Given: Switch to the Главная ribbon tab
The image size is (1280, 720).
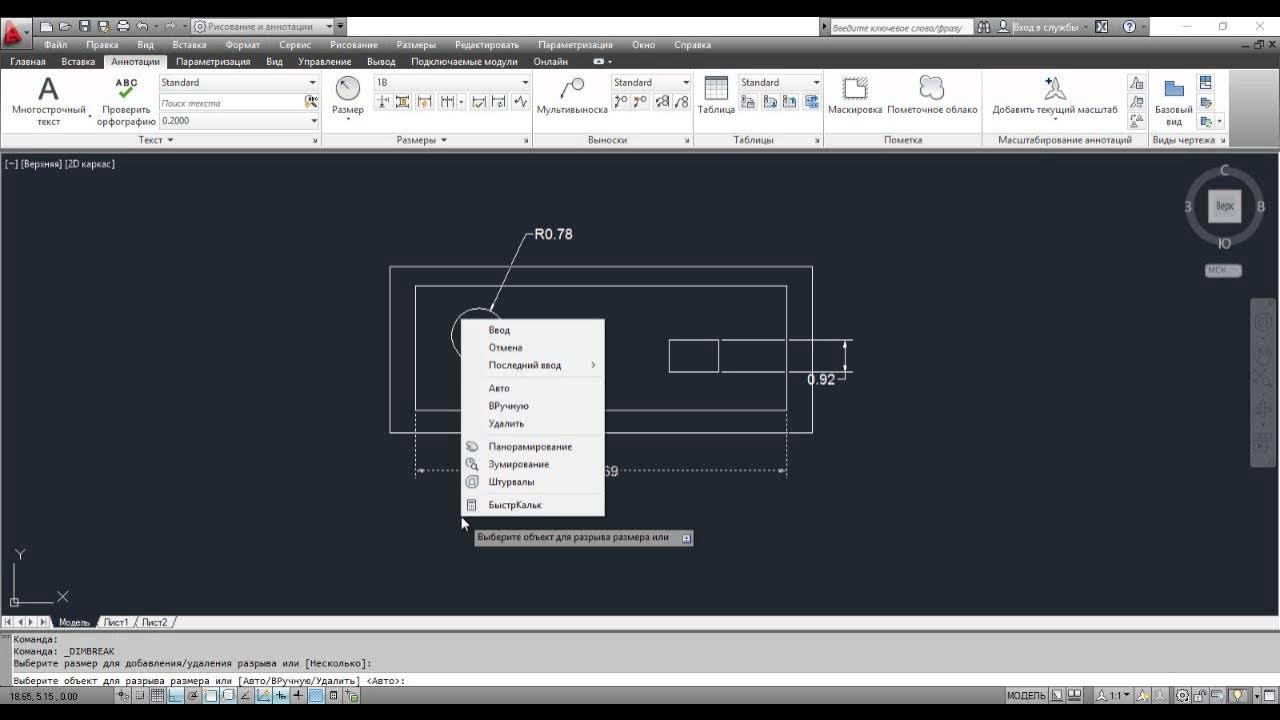Looking at the screenshot, I should pyautogui.click(x=28, y=62).
